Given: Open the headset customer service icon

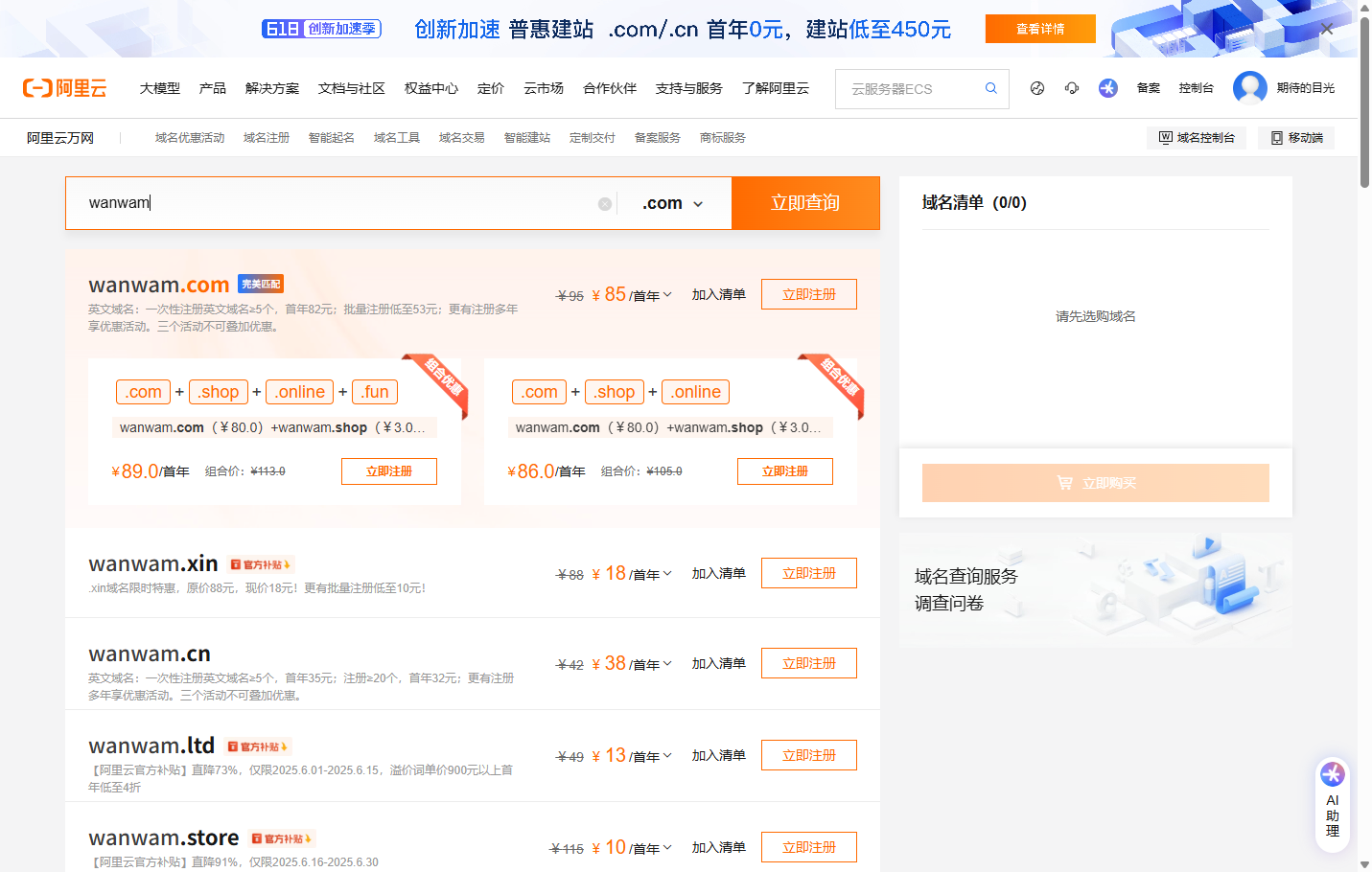Looking at the screenshot, I should [x=1072, y=88].
